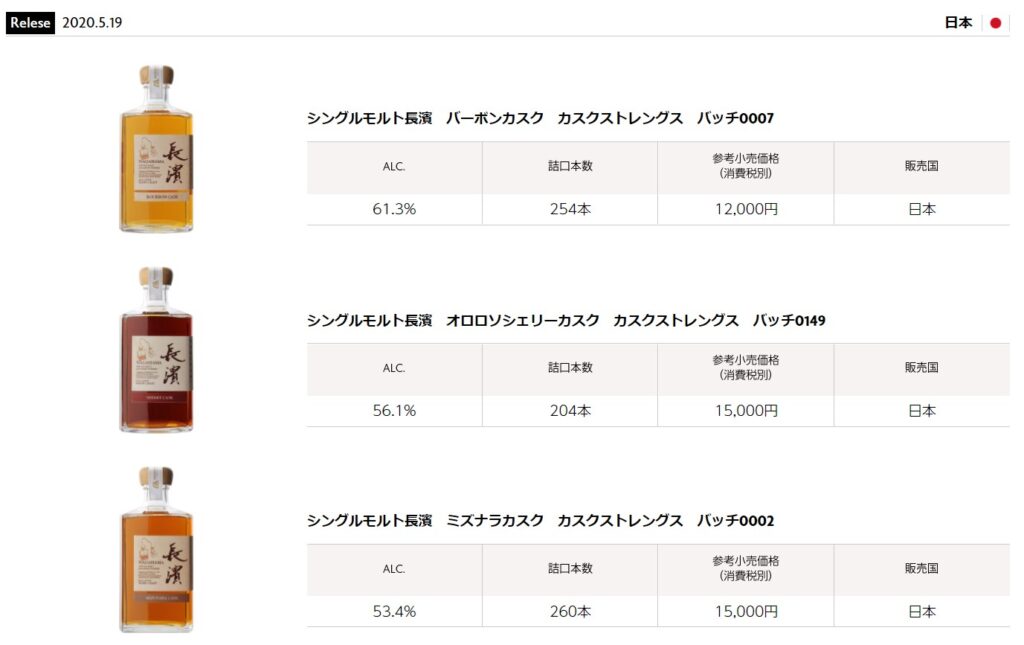Open the Oloroso Sherry Cask bottle image
Screen dimensions: 1024x645
coord(157,350)
